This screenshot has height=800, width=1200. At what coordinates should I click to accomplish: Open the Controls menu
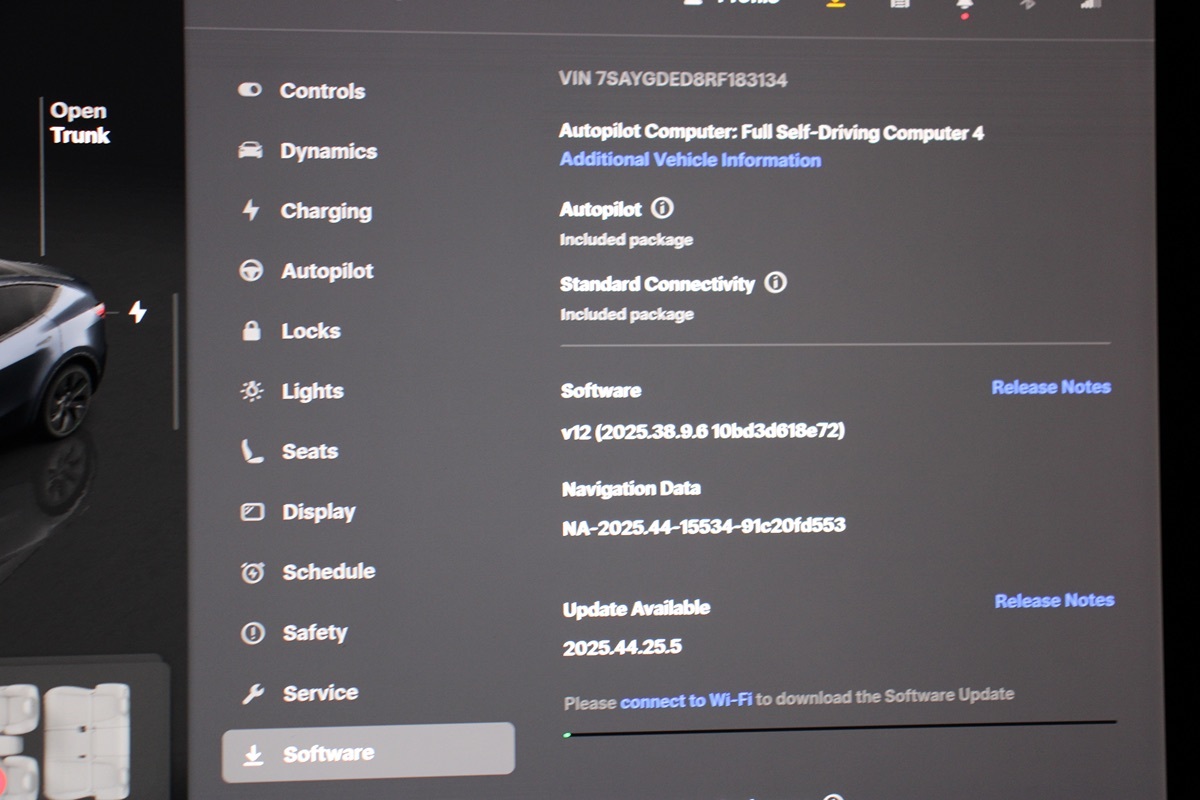pos(321,91)
